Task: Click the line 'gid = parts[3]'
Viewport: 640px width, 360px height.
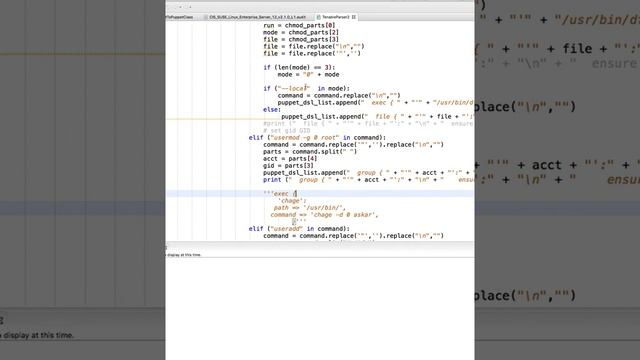Action: tap(288, 165)
